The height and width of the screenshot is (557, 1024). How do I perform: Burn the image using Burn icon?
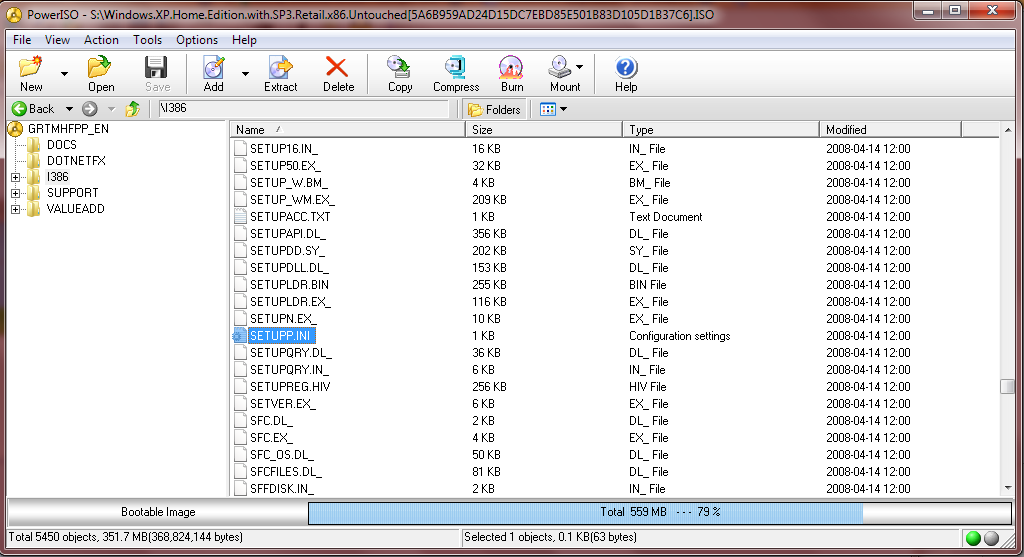click(x=511, y=68)
